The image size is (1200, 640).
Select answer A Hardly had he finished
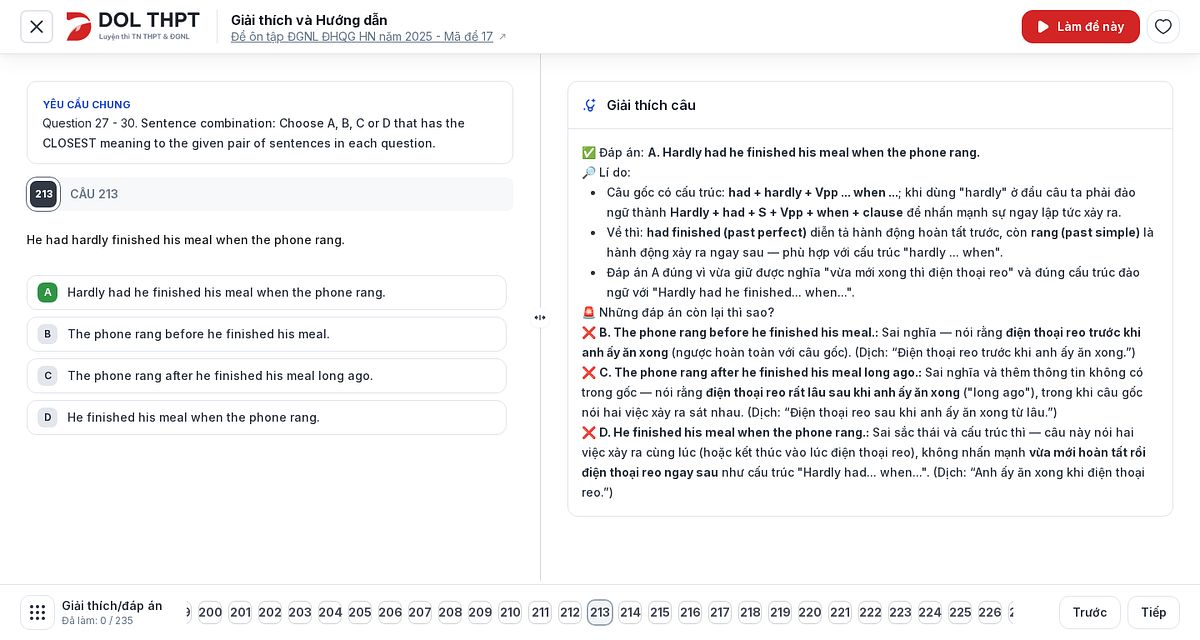click(266, 293)
